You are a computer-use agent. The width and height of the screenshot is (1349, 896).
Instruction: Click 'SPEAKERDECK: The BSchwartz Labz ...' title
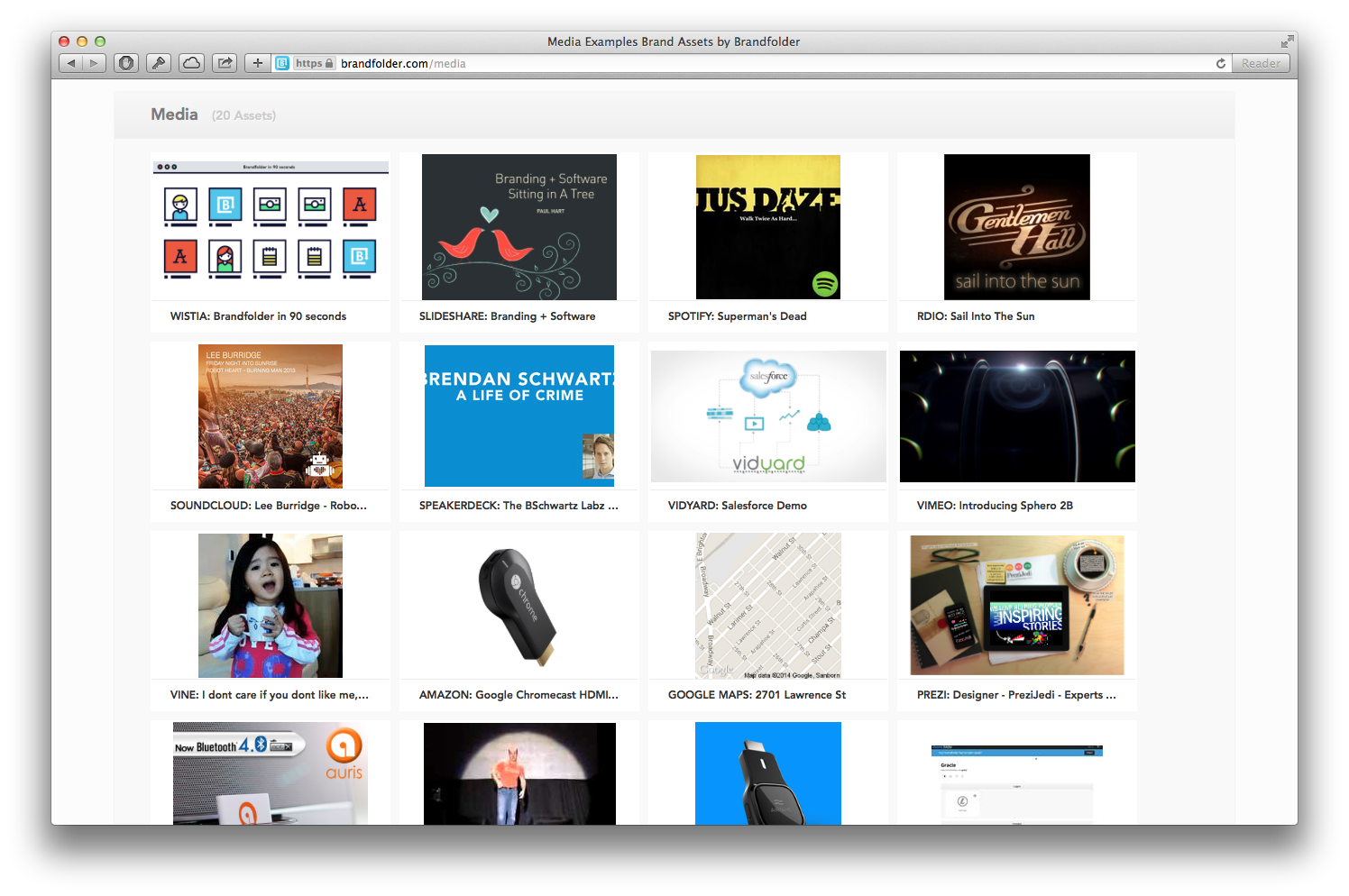pos(518,506)
